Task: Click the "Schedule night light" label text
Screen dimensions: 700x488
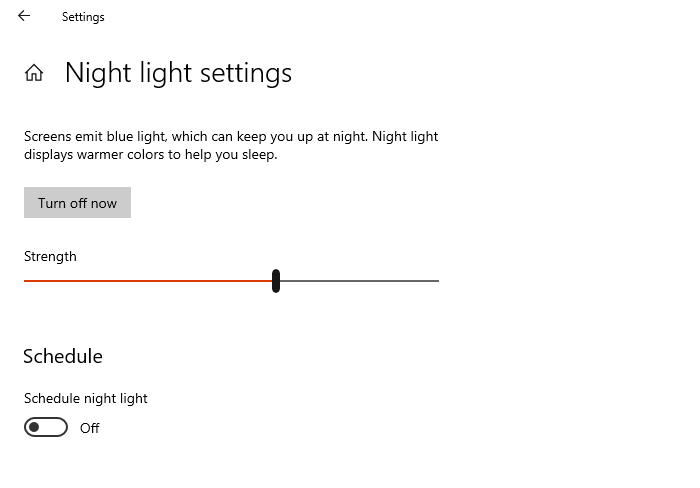Action: pyautogui.click(x=86, y=398)
